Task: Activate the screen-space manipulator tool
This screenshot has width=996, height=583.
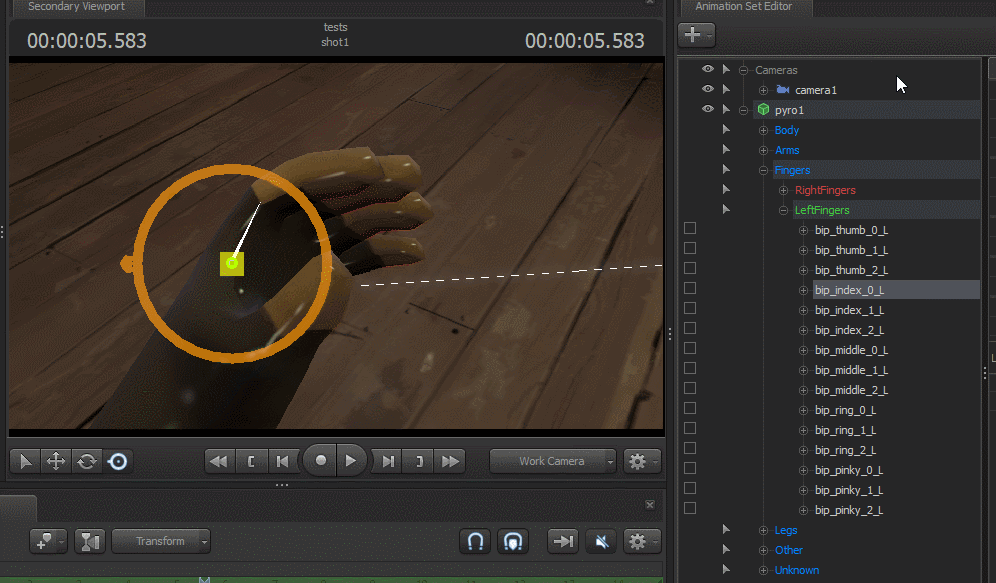Action: tap(118, 461)
